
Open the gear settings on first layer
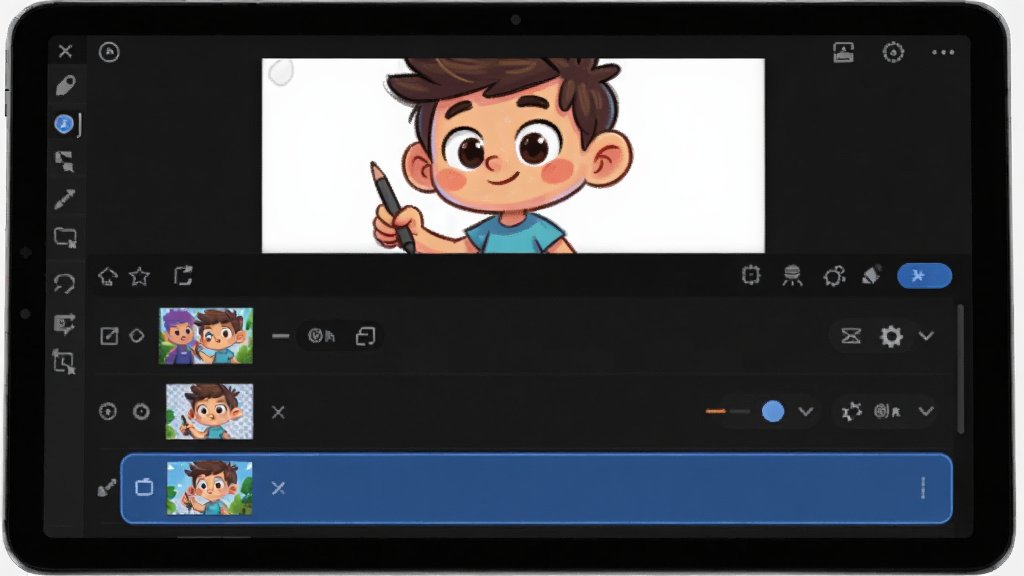click(891, 336)
